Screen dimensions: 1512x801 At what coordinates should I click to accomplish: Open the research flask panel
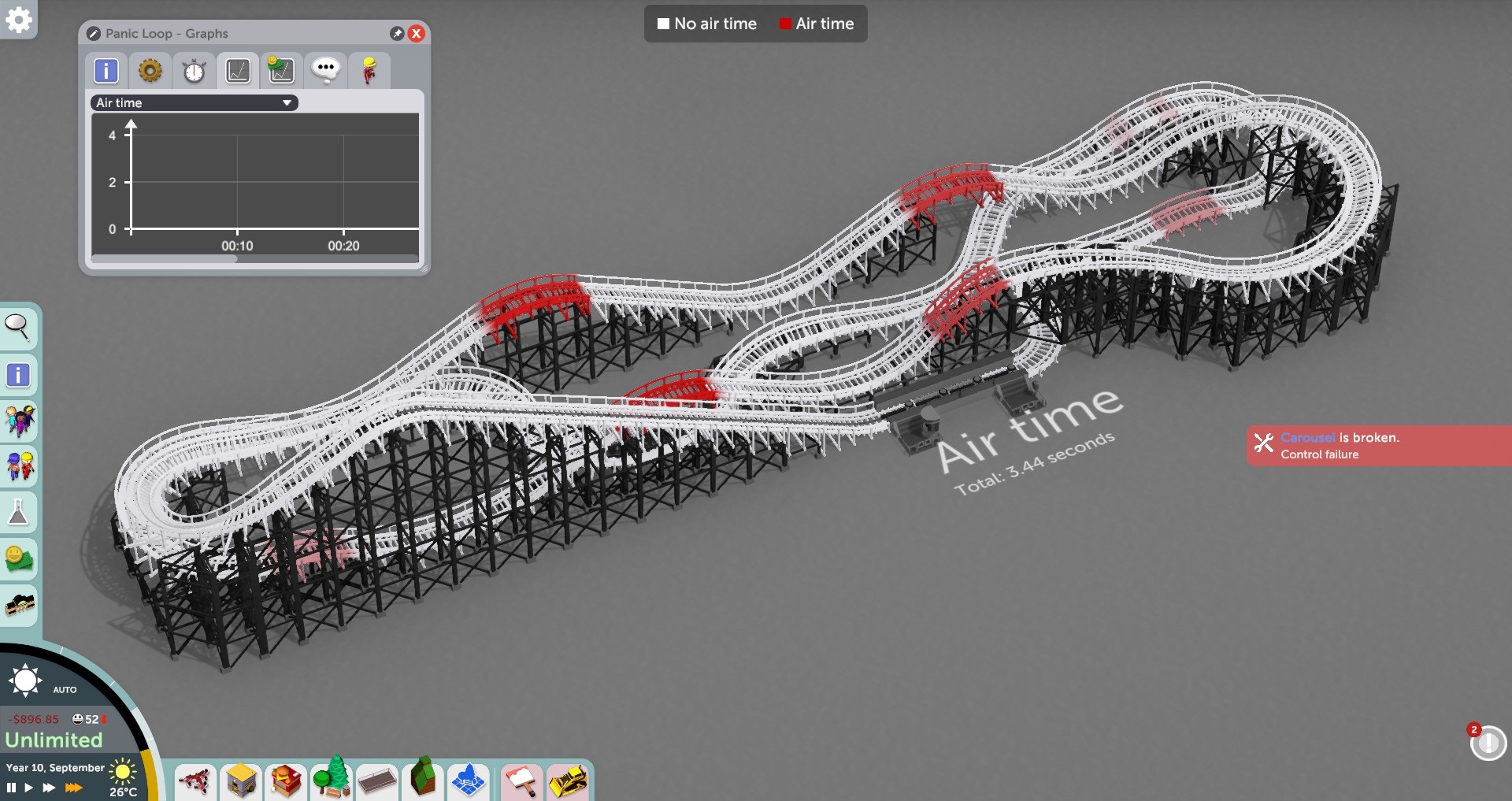coord(18,513)
